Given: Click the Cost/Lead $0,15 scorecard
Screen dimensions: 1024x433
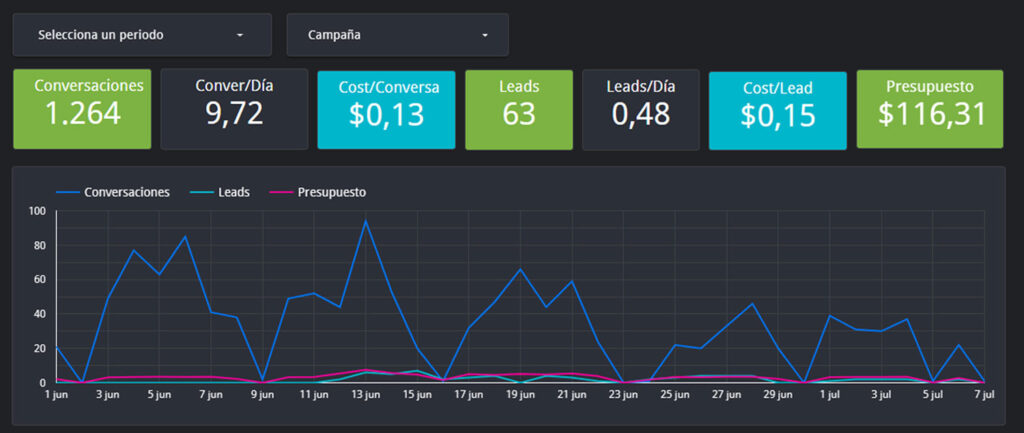Looking at the screenshot, I should 777,110.
